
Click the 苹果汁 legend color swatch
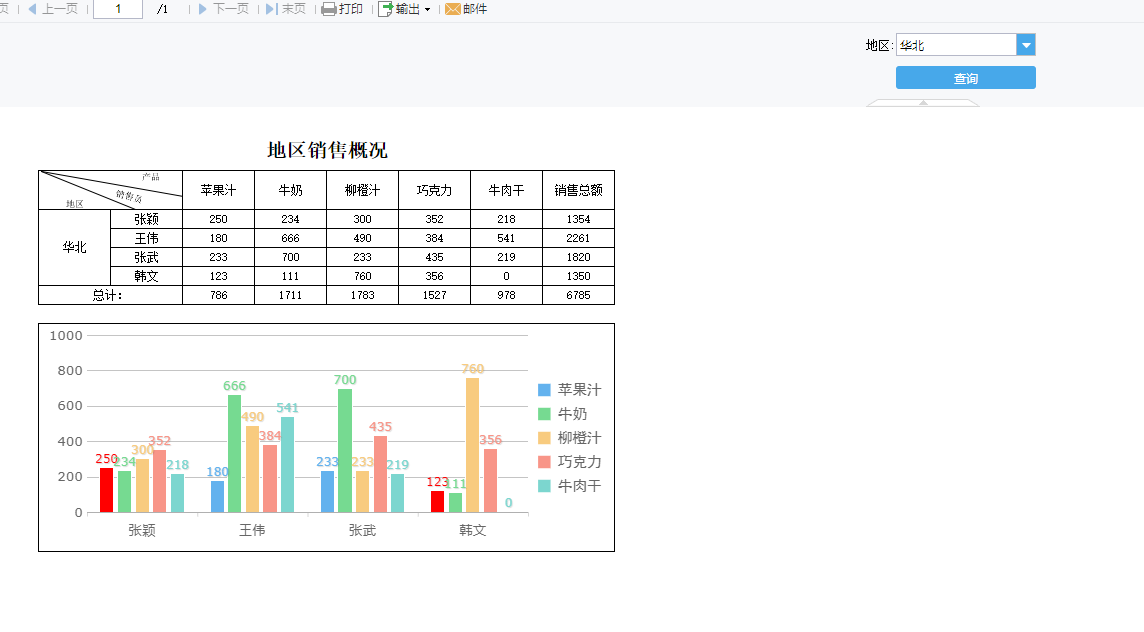[x=544, y=390]
